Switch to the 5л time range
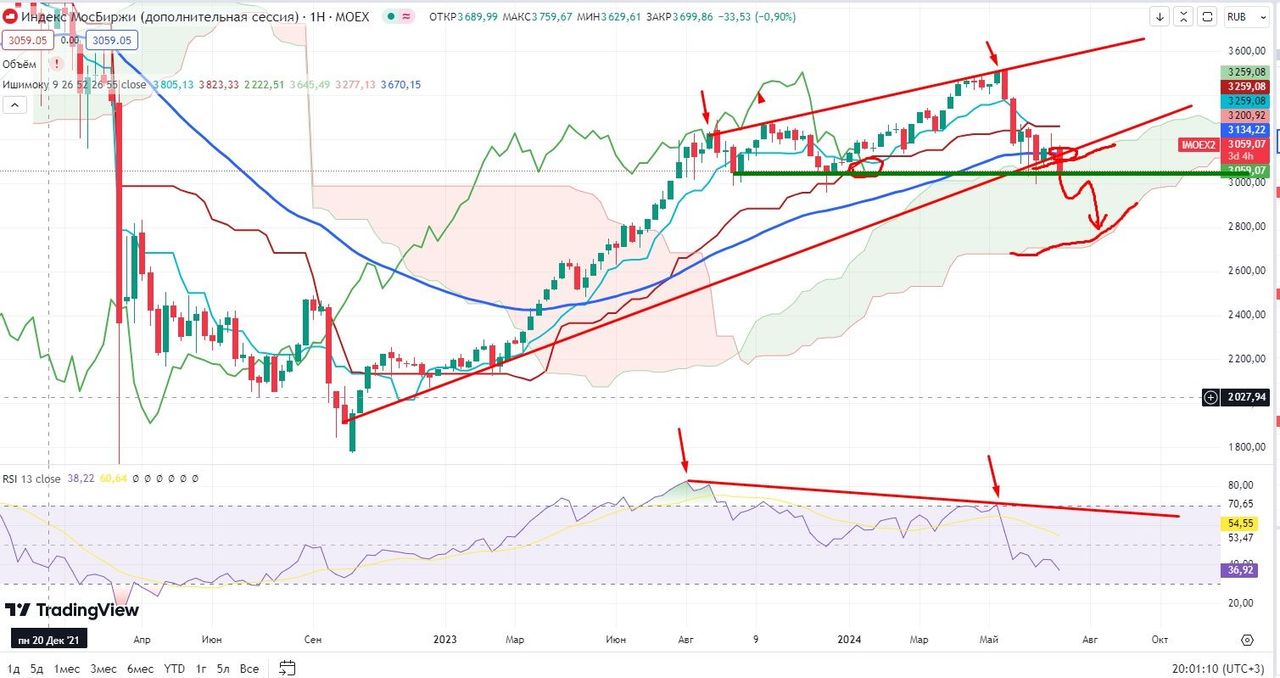The width and height of the screenshot is (1280, 678). [x=223, y=668]
